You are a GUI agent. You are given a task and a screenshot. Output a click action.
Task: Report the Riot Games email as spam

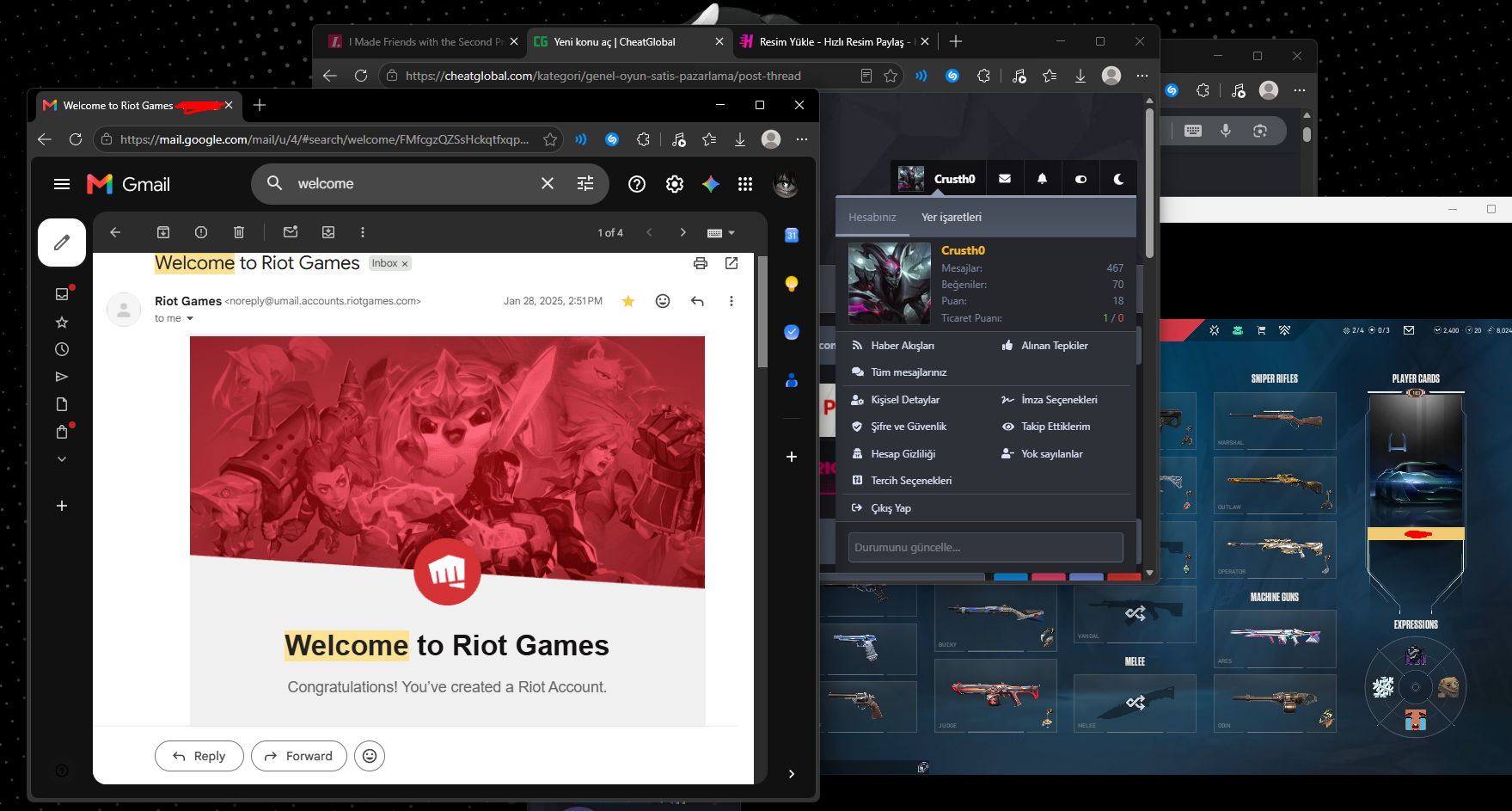[201, 232]
